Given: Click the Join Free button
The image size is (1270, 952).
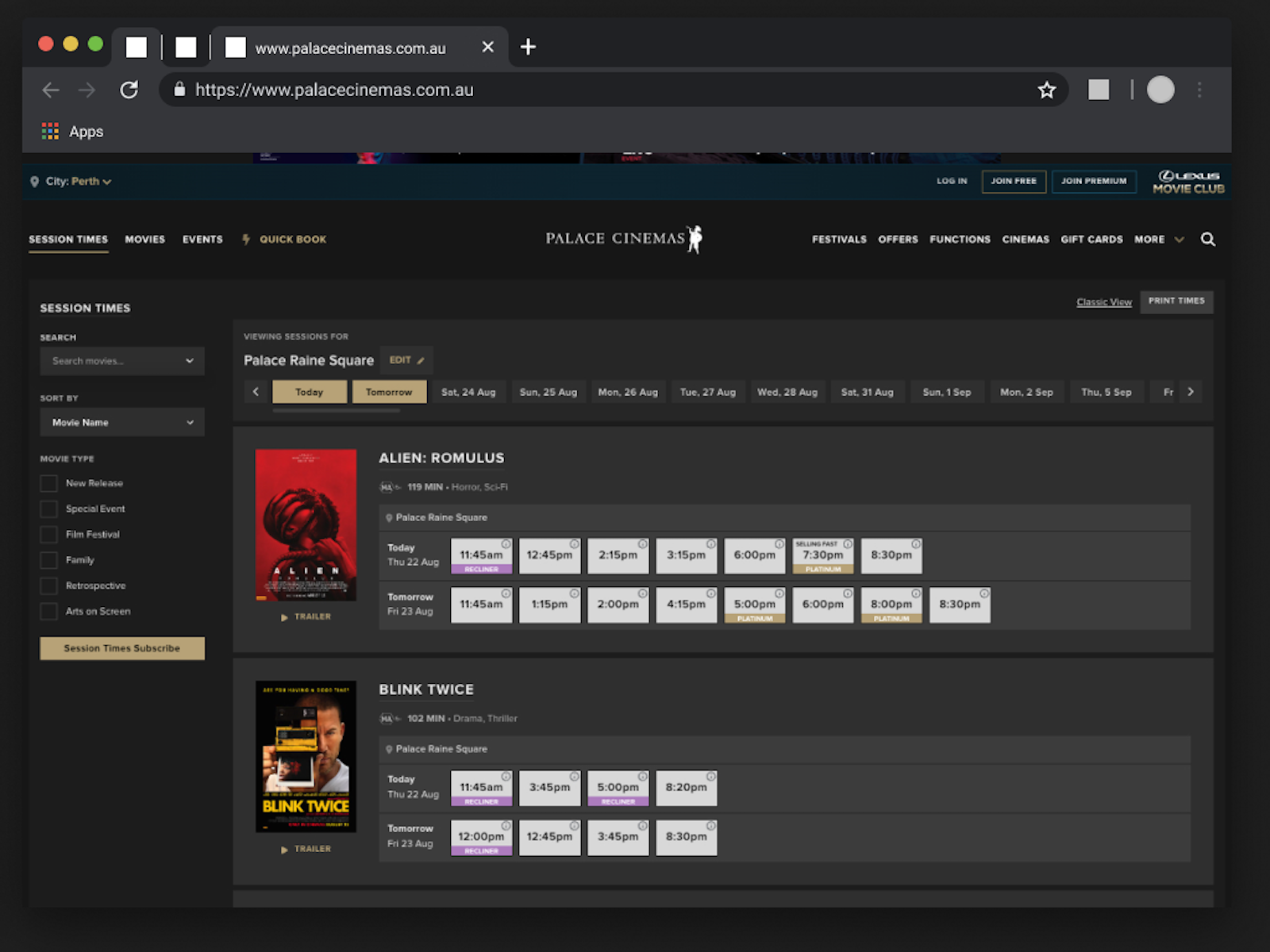Looking at the screenshot, I should coord(1014,182).
